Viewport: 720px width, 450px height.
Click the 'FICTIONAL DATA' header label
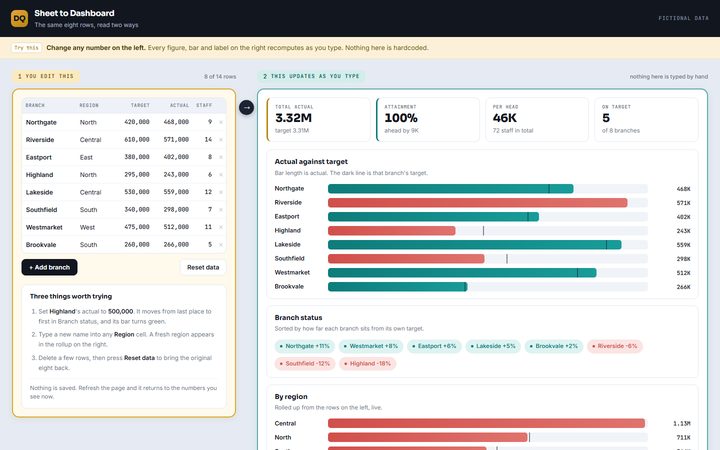683,18
